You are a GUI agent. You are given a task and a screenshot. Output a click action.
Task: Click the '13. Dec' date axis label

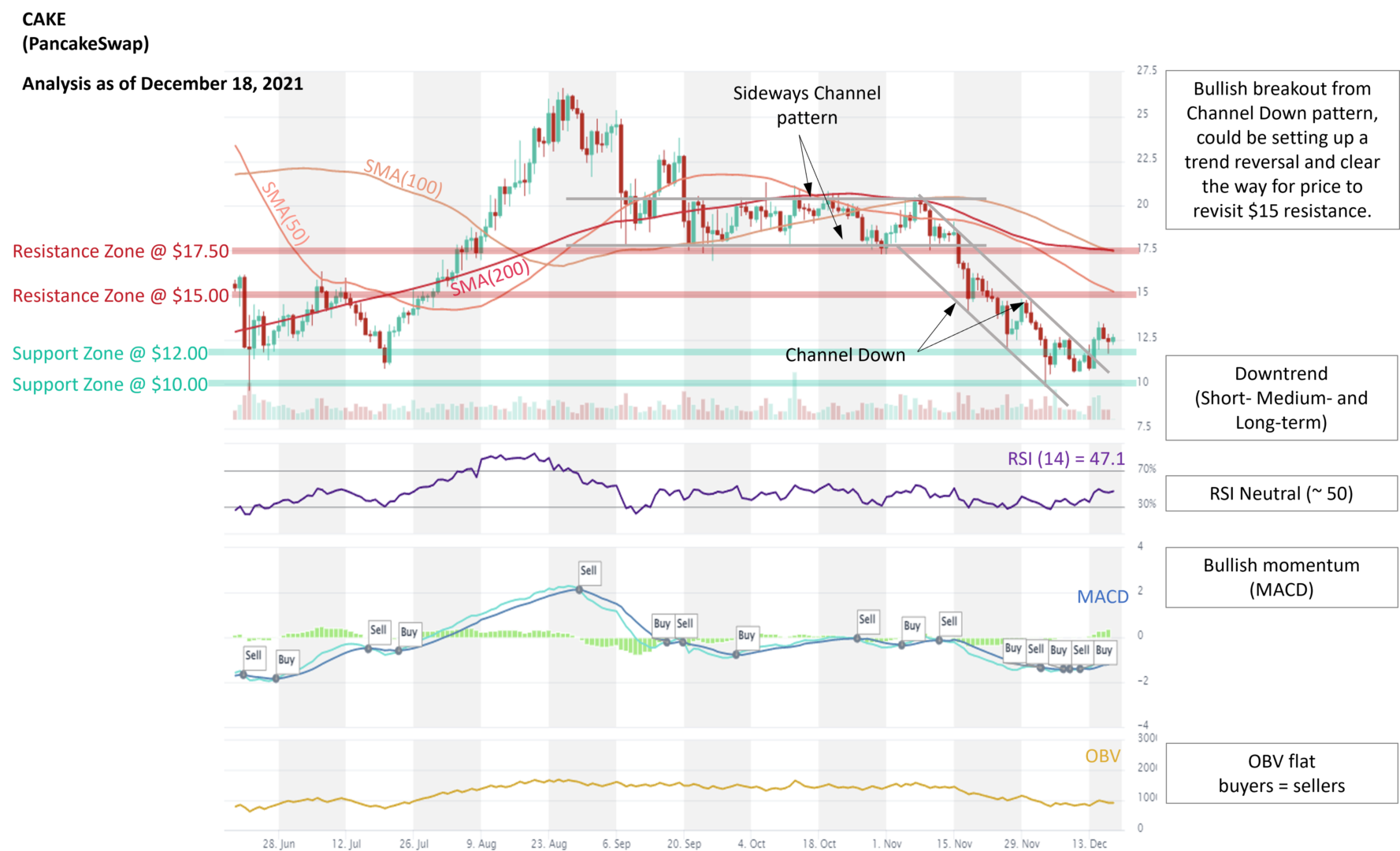tap(1090, 843)
